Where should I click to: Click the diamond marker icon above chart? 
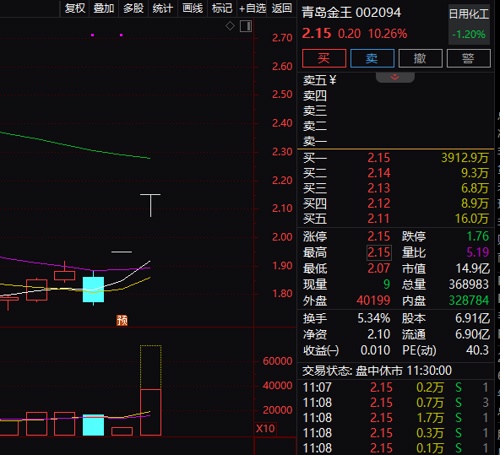pos(230,26)
